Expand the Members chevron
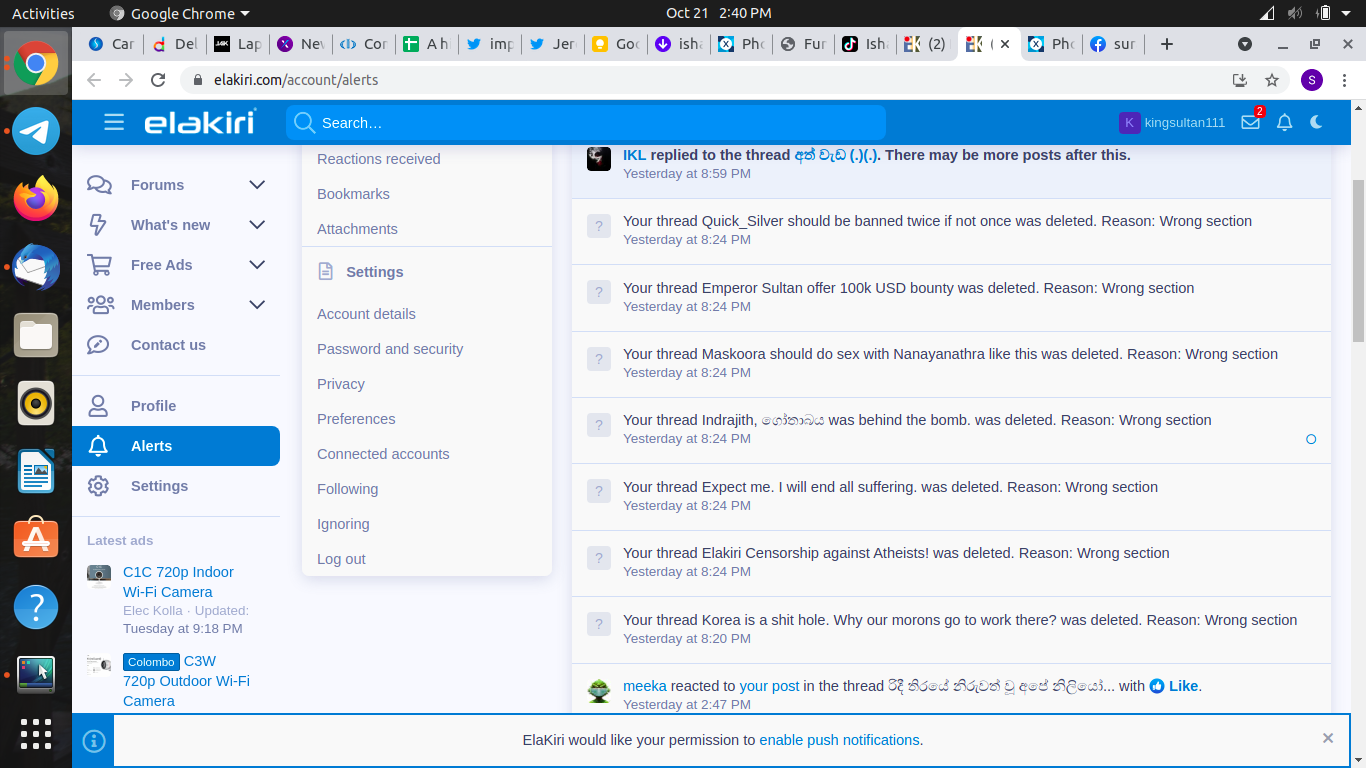This screenshot has height=768, width=1366. (257, 305)
